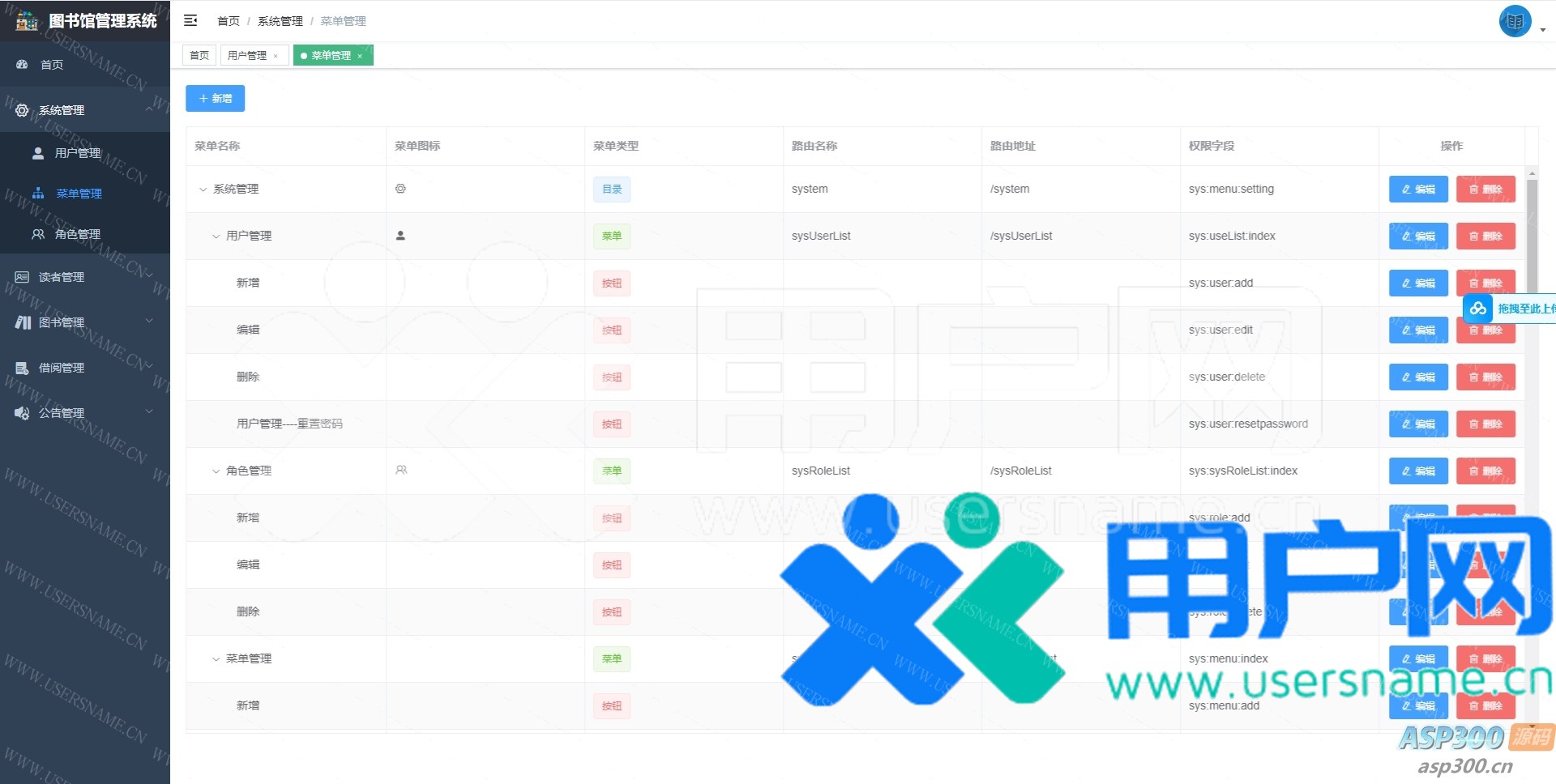Collapse the 角色管理 tree row in the table

coord(216,471)
